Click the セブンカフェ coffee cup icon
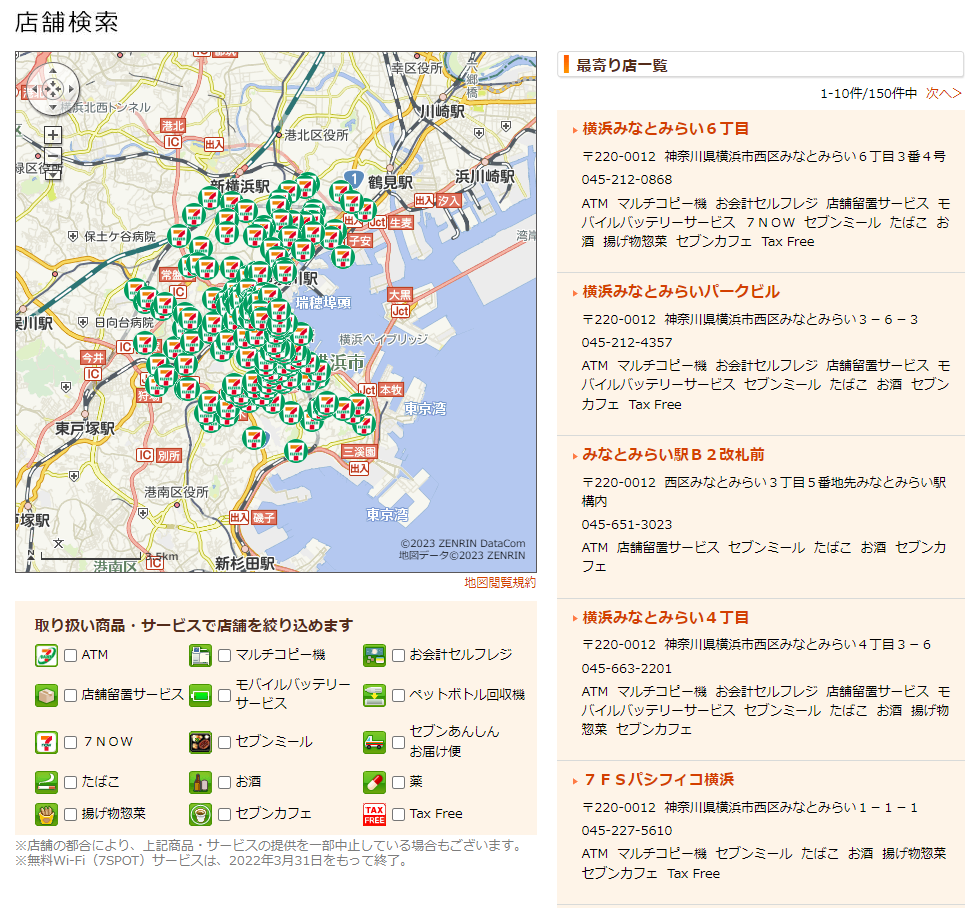The height and width of the screenshot is (908, 971). [x=200, y=814]
